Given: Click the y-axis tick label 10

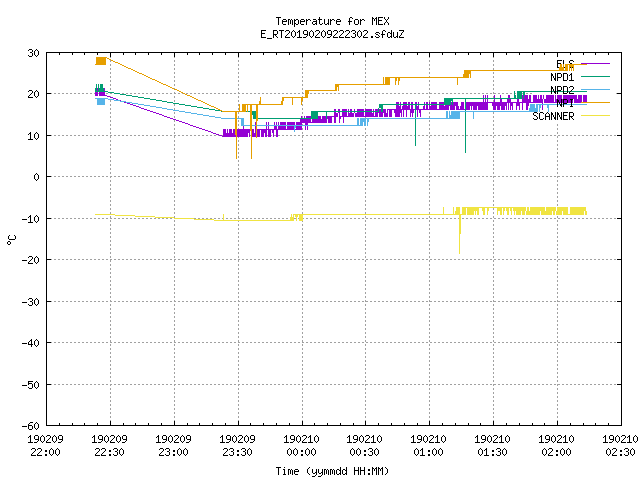Looking at the screenshot, I should click(33, 136).
